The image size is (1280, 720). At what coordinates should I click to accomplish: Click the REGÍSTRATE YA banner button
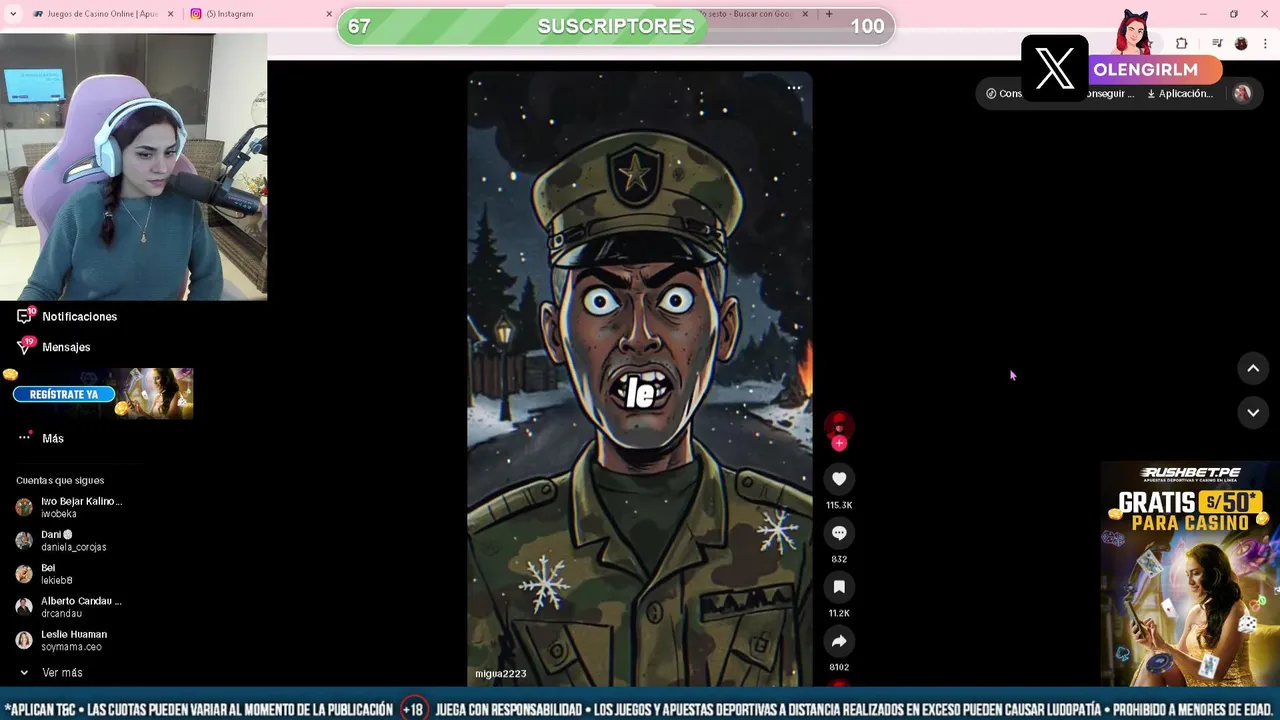tap(64, 394)
